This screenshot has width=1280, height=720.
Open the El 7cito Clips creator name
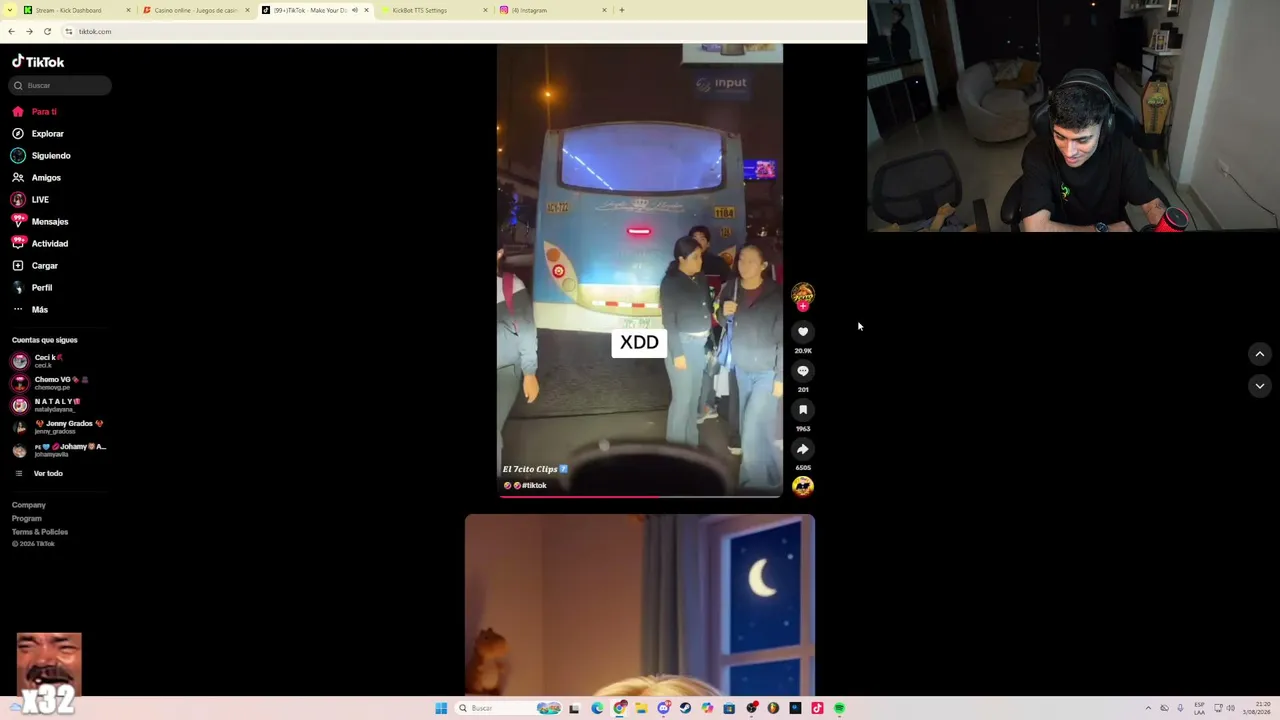coord(530,469)
